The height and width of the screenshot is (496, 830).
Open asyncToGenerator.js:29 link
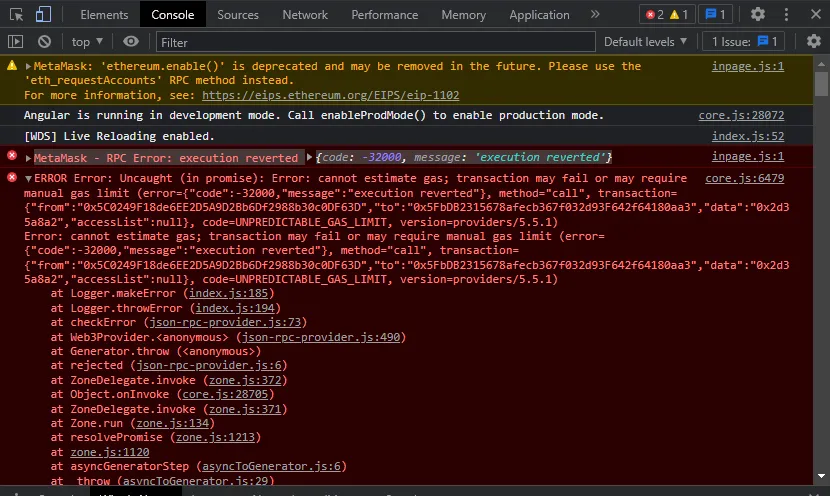pyautogui.click(x=195, y=481)
